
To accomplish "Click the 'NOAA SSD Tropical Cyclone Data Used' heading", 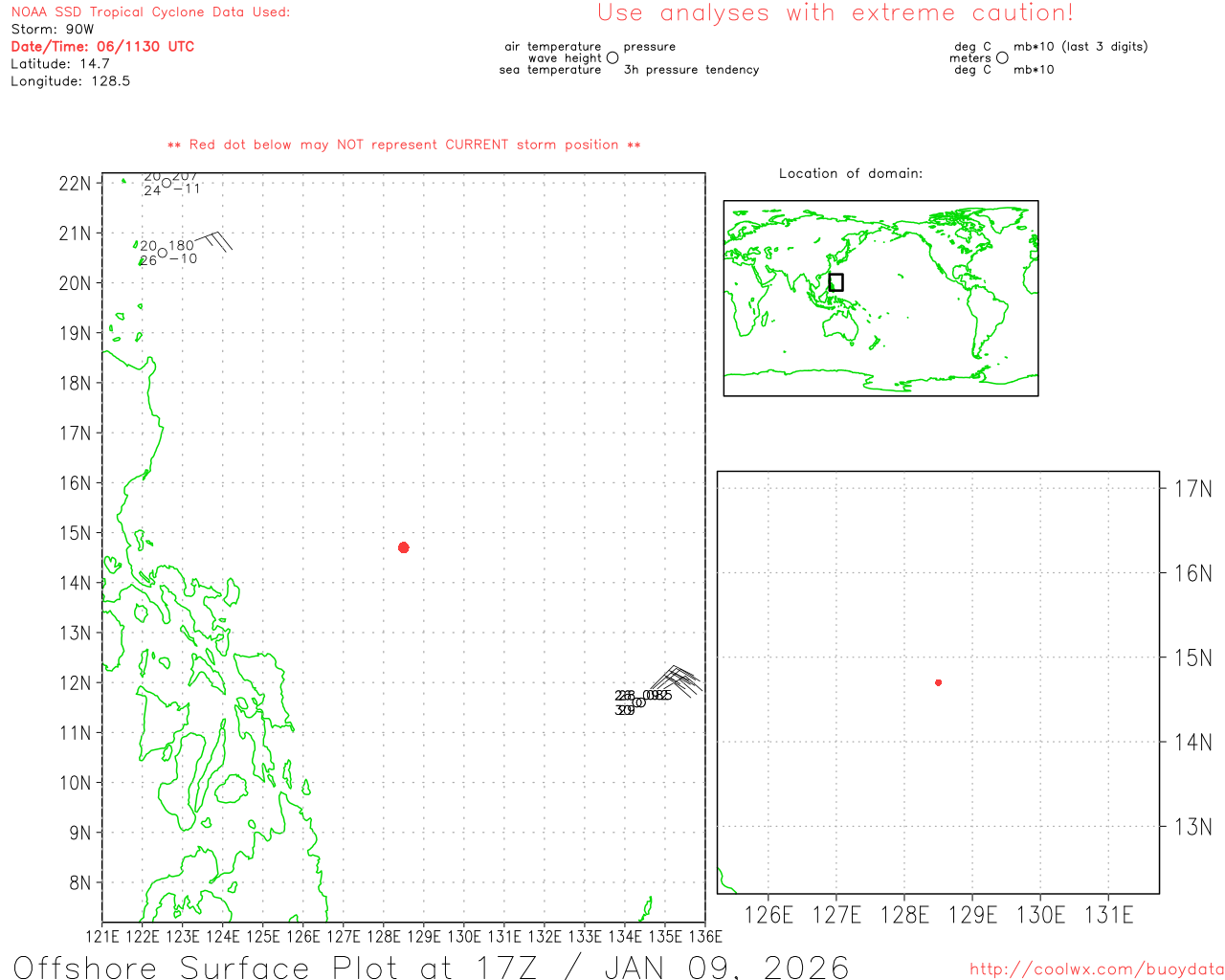I will [x=150, y=12].
